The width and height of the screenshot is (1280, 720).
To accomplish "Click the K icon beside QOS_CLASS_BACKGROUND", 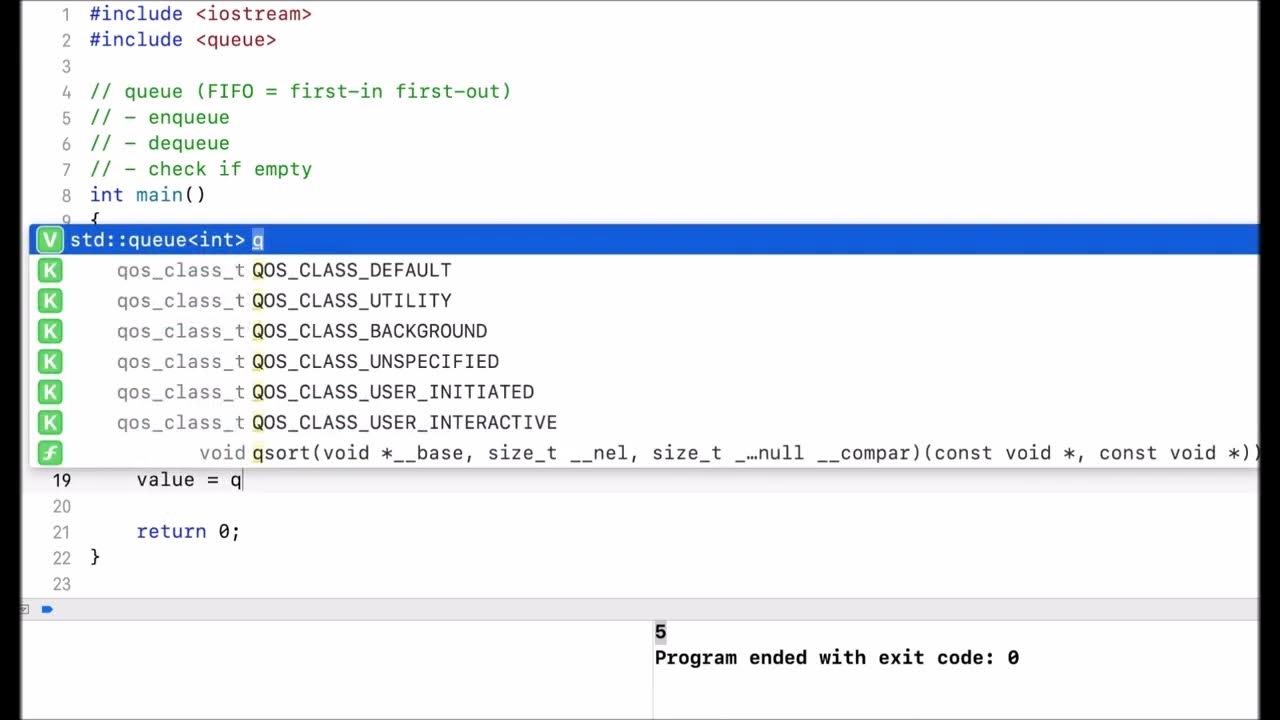I will (49, 331).
